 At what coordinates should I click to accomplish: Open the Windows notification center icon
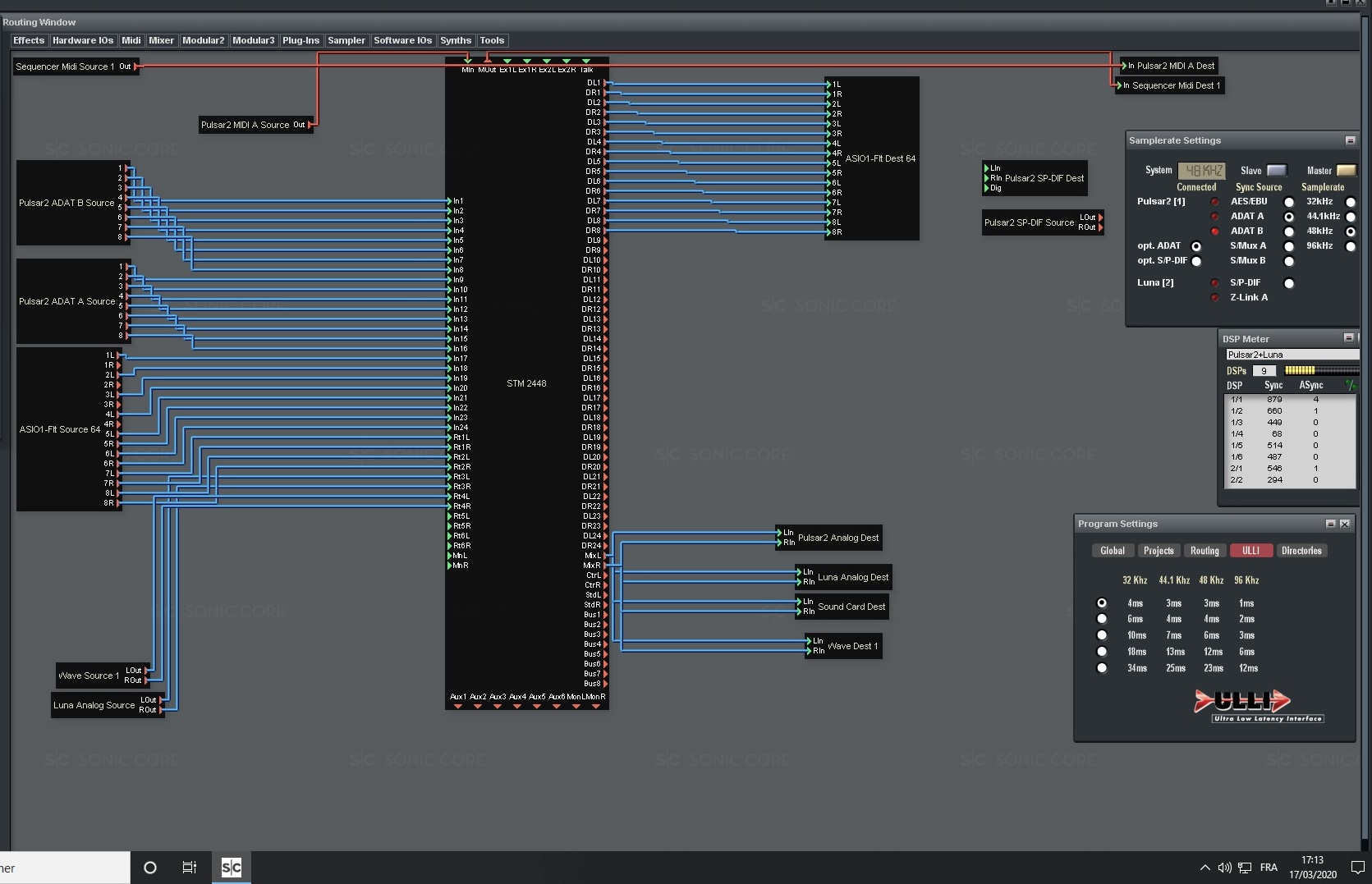click(x=1357, y=868)
